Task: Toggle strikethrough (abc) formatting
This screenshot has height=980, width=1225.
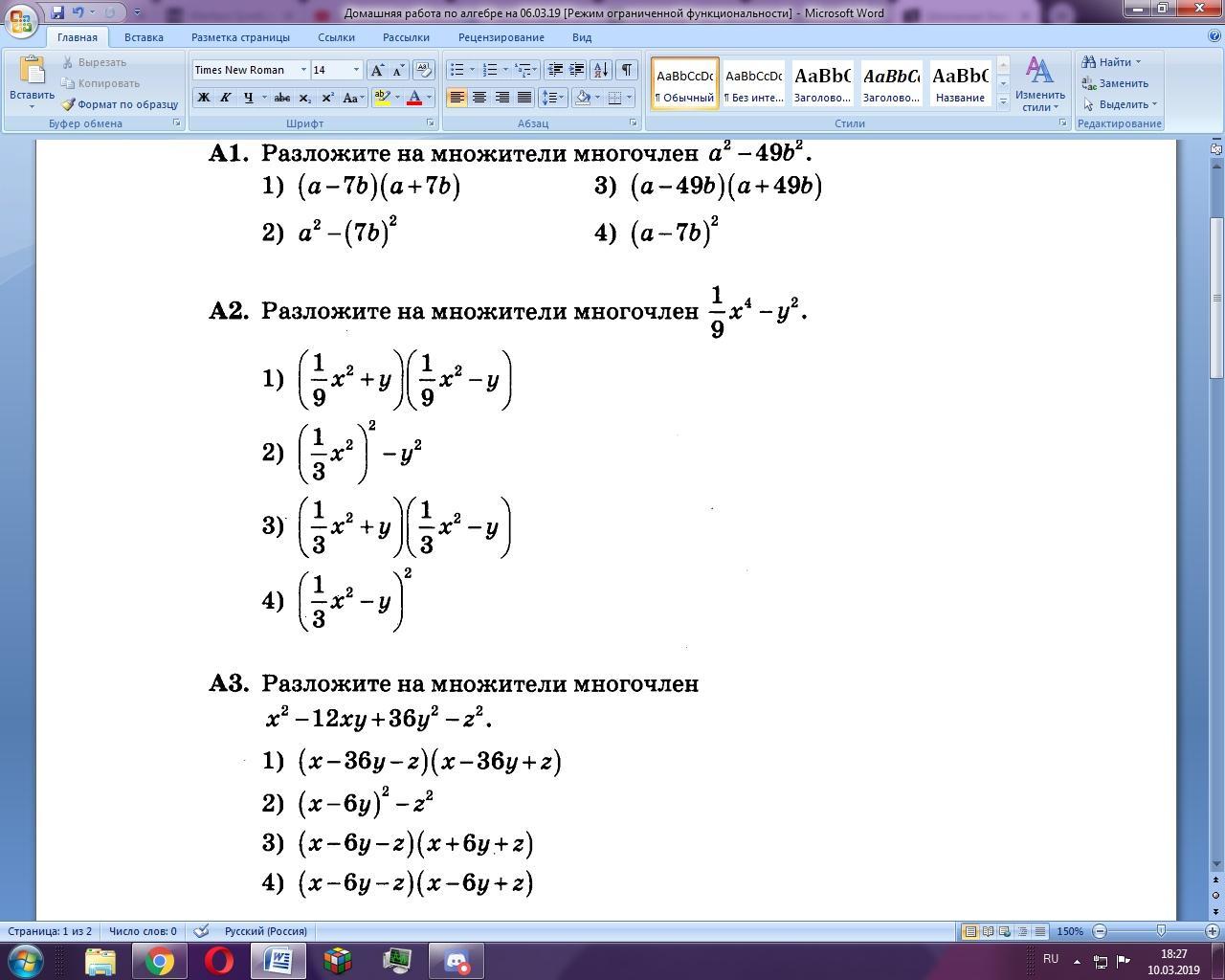Action: tap(281, 98)
